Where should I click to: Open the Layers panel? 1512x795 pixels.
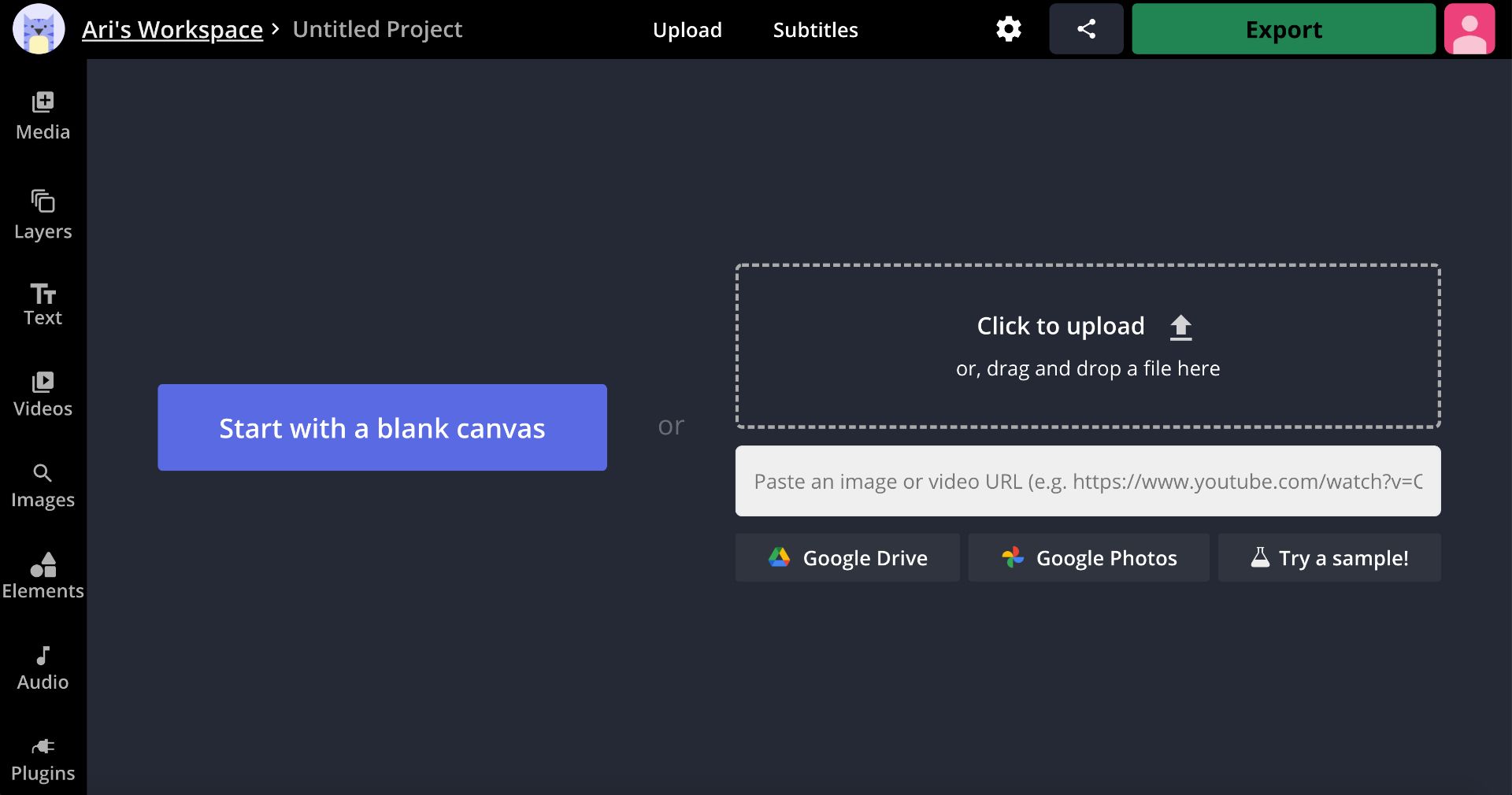coord(43,215)
